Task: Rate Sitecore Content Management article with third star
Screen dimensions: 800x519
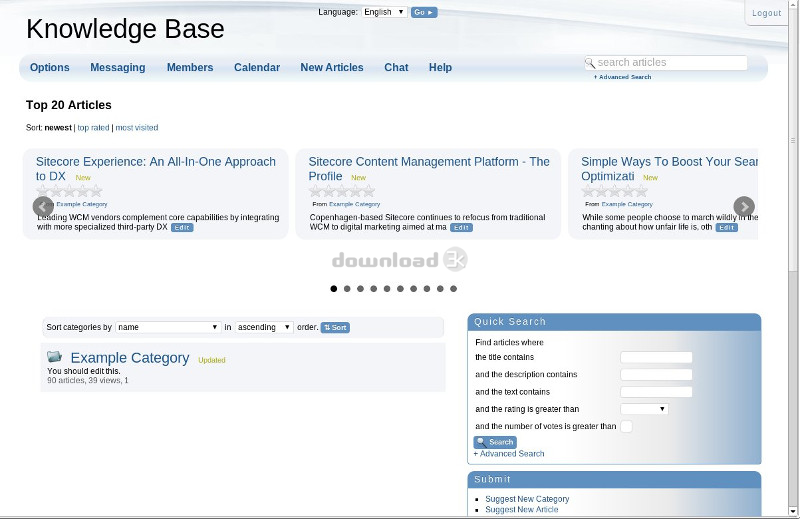Action: (342, 191)
